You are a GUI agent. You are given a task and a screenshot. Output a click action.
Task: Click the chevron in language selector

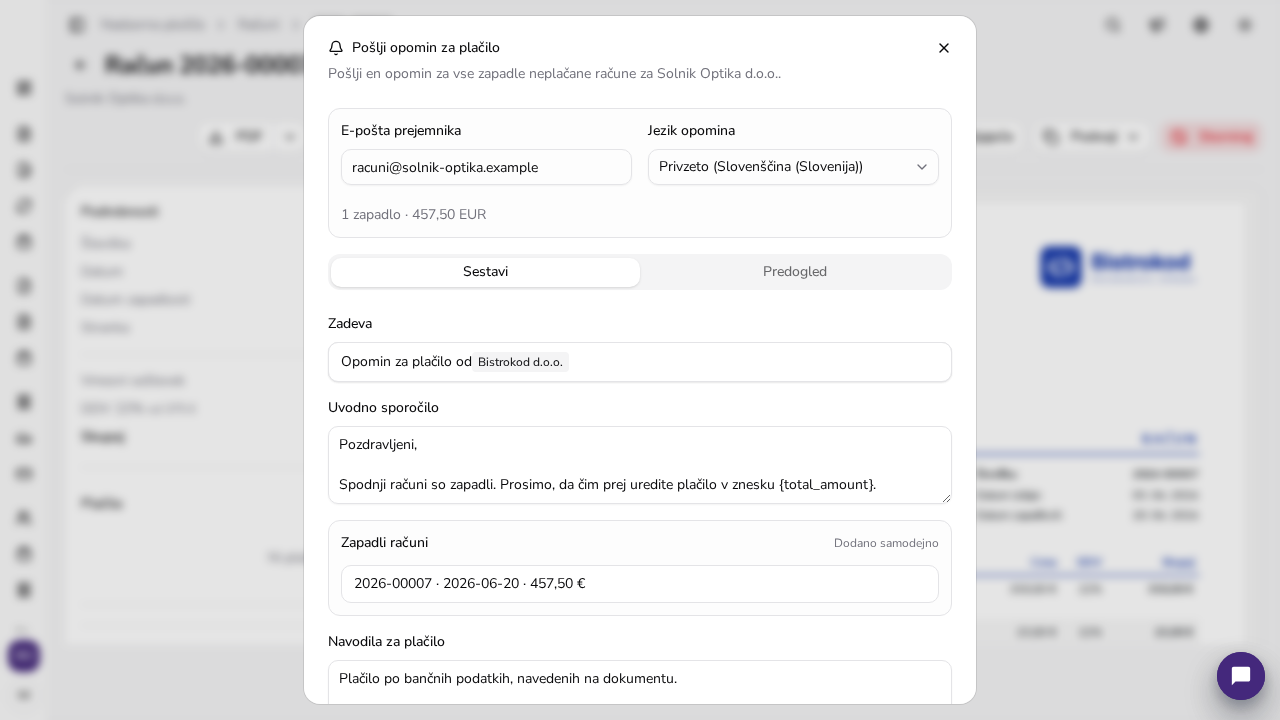[922, 167]
